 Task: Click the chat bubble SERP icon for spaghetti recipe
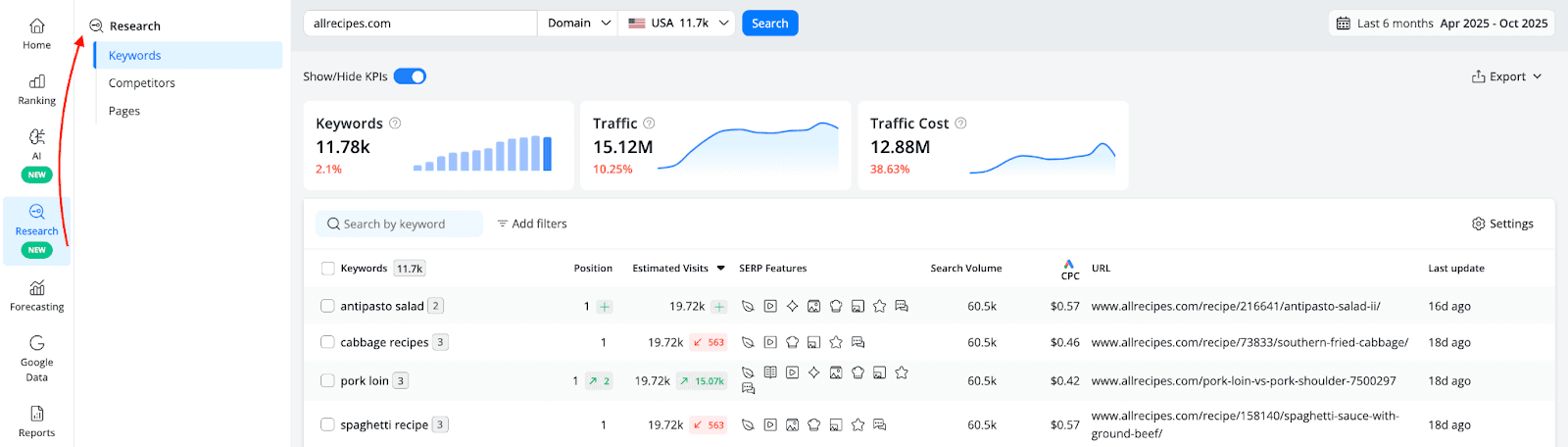point(879,424)
